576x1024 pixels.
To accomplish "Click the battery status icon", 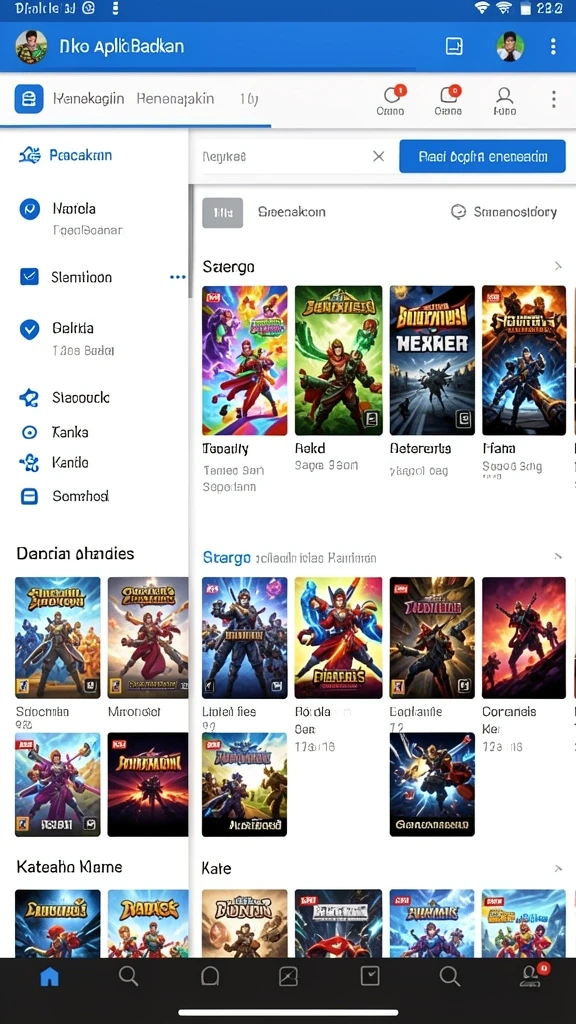I will 524,8.
